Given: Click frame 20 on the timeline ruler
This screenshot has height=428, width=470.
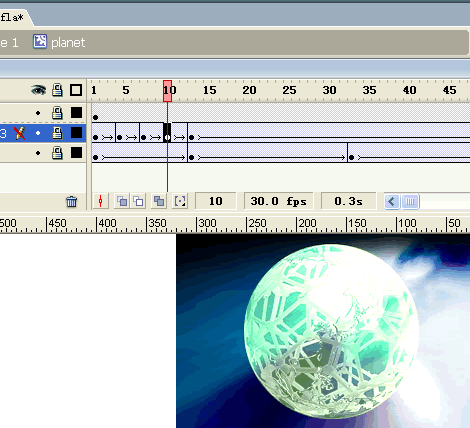Looking at the screenshot, I should click(x=249, y=90).
